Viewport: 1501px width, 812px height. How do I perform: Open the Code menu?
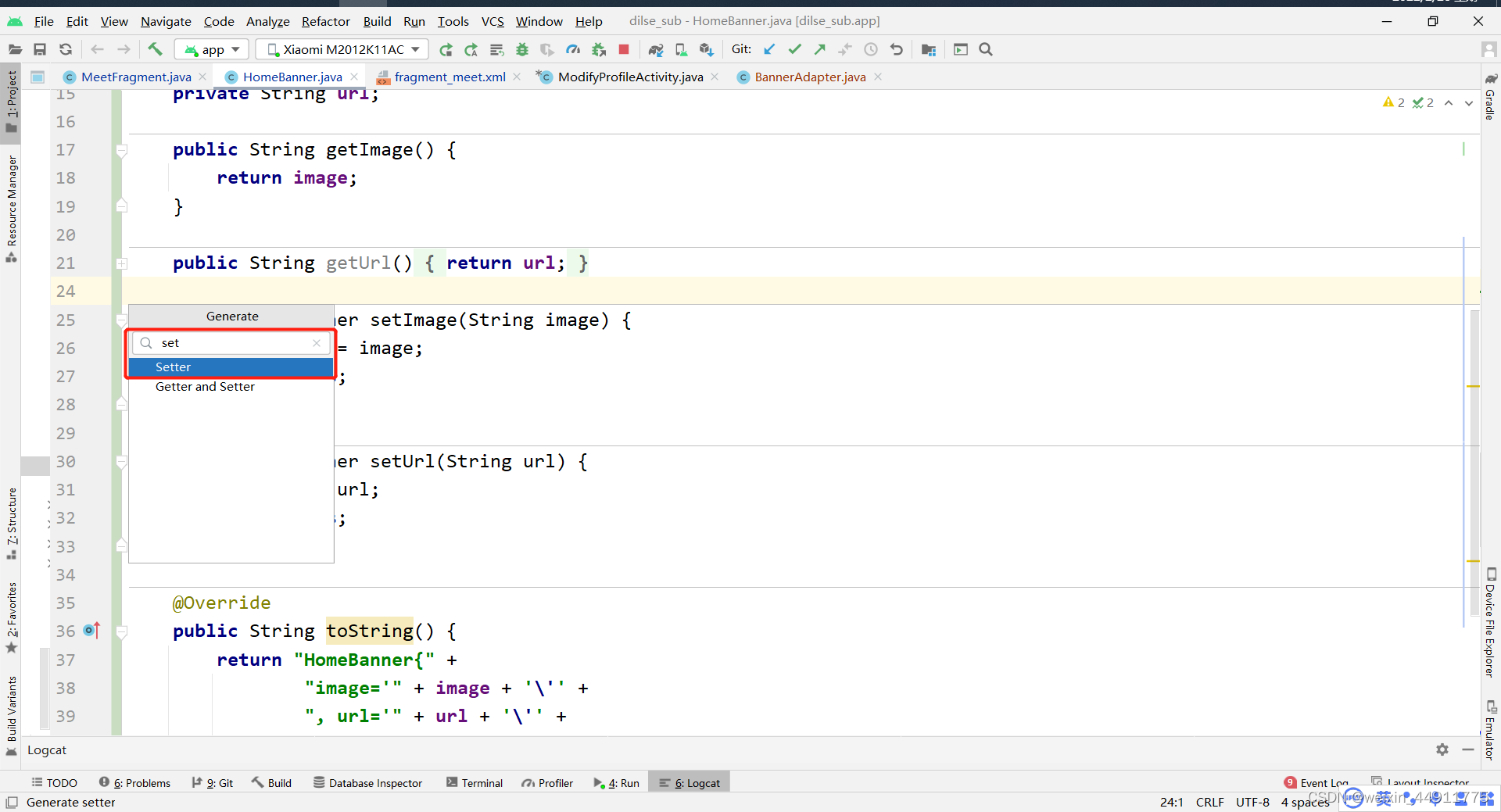219,21
